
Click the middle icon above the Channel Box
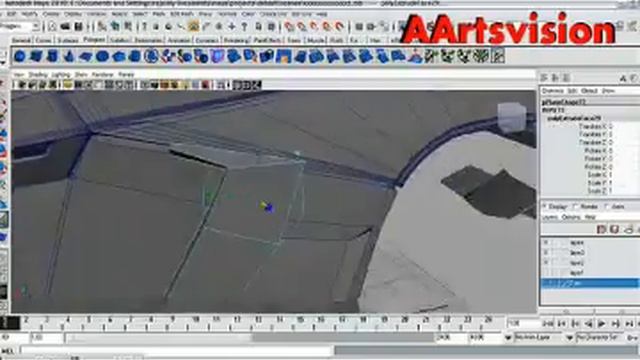coord(555,78)
